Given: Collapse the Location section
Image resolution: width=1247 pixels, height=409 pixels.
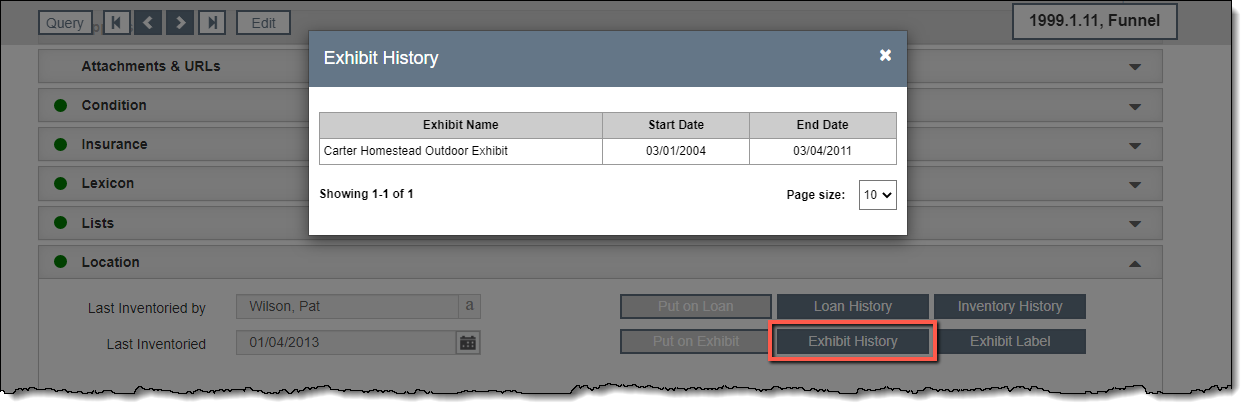Looking at the screenshot, I should (x=1134, y=263).
